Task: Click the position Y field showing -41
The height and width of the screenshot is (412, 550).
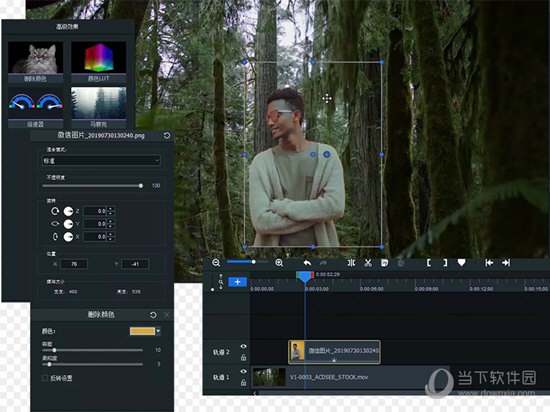Action: point(135,264)
